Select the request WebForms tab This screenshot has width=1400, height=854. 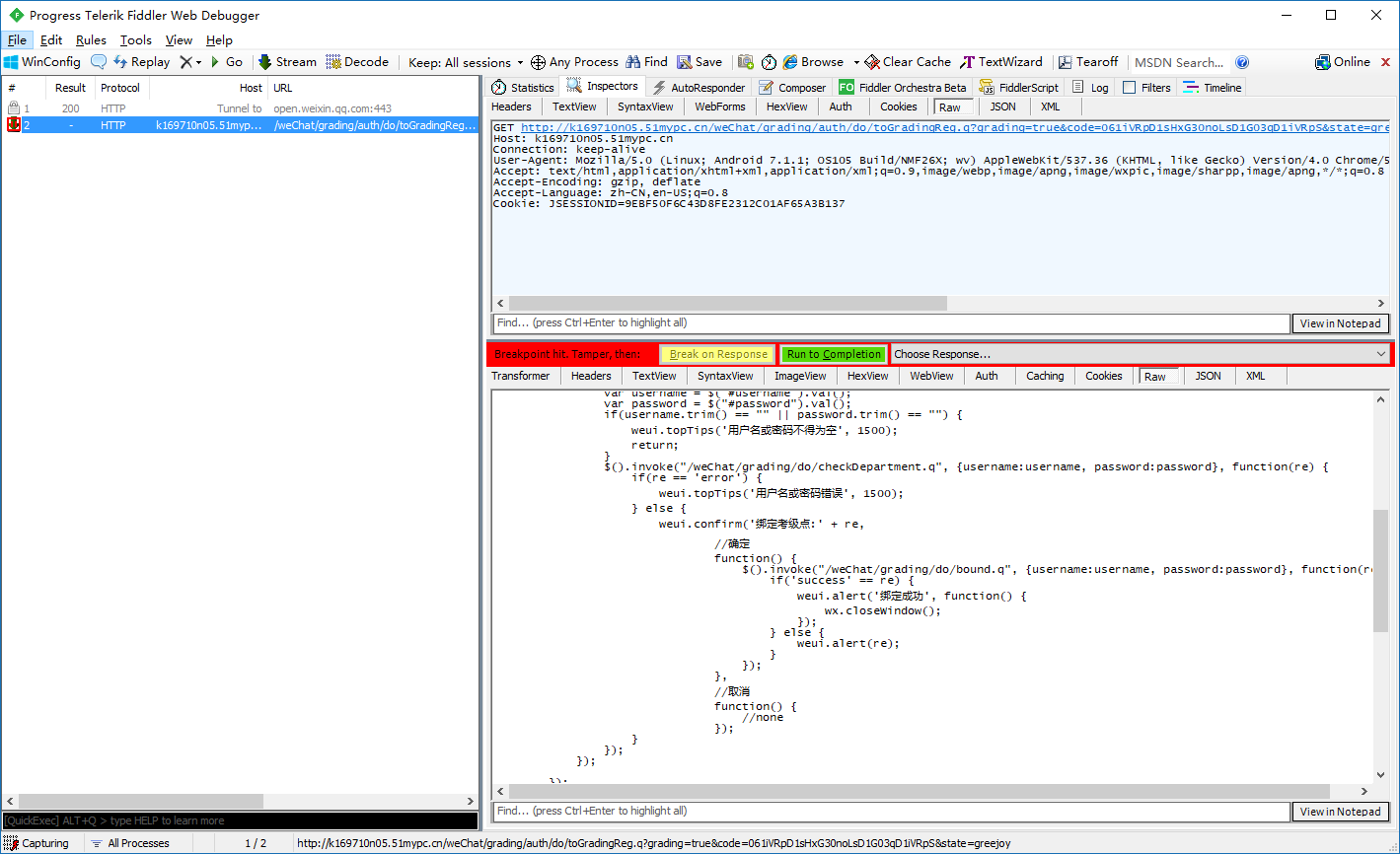[x=720, y=107]
